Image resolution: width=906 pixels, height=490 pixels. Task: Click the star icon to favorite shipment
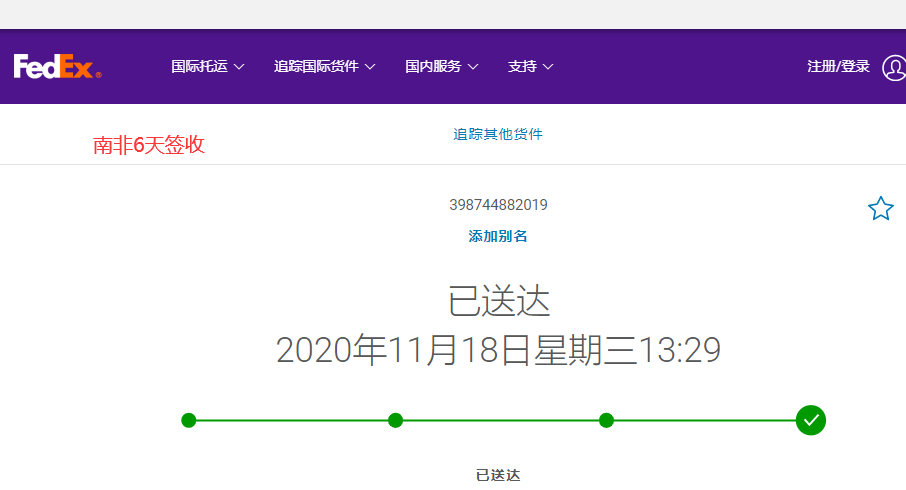[880, 209]
